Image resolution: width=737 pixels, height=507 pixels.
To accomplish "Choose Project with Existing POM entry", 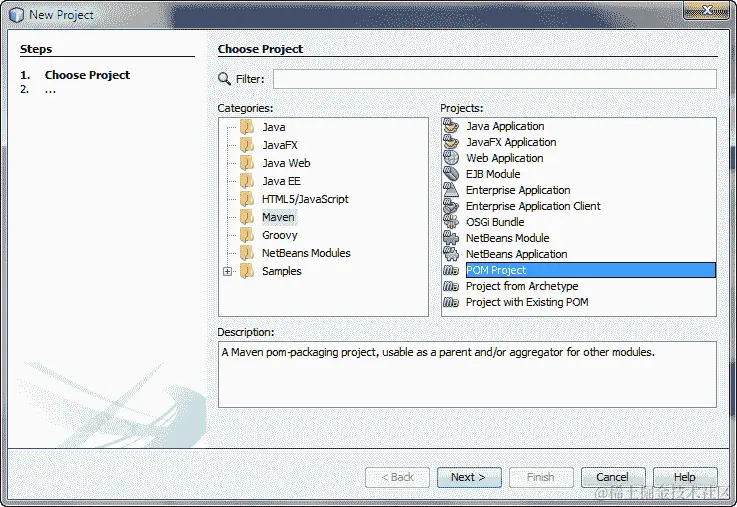I will click(x=527, y=302).
